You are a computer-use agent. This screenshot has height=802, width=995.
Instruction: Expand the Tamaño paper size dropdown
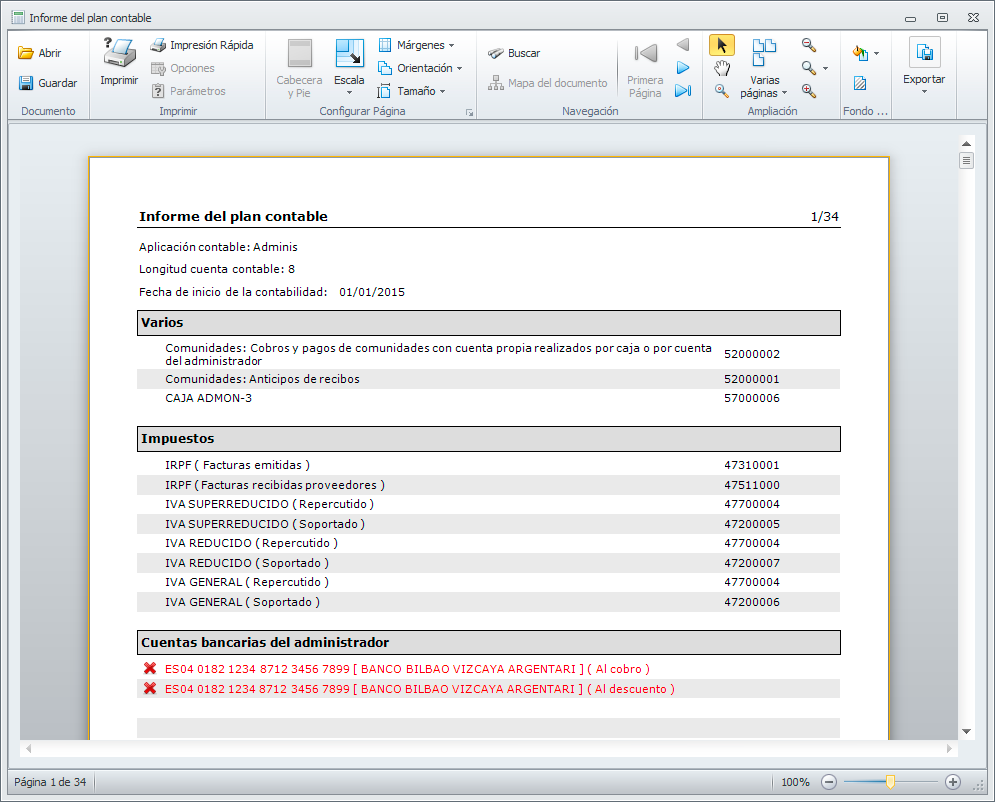413,91
